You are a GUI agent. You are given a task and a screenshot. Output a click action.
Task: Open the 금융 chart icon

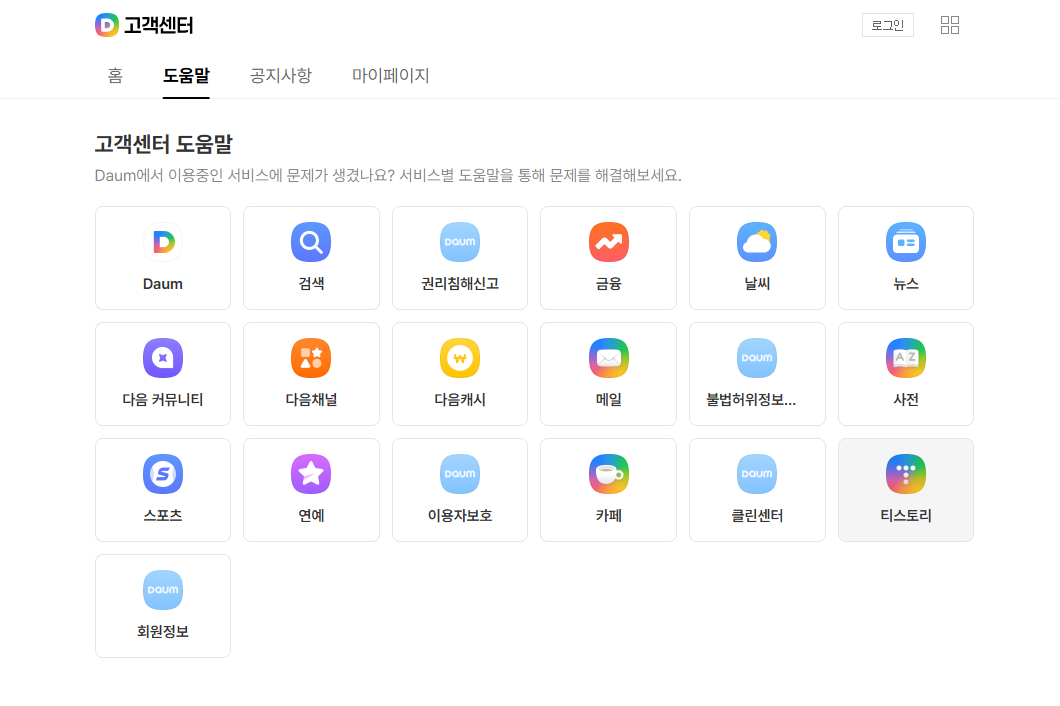[608, 241]
